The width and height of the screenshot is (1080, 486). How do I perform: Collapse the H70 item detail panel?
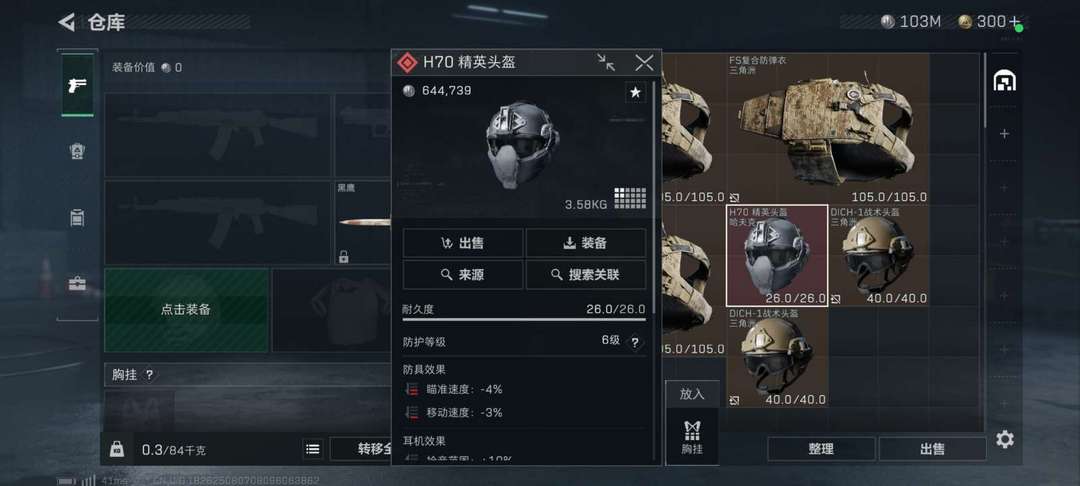[606, 63]
